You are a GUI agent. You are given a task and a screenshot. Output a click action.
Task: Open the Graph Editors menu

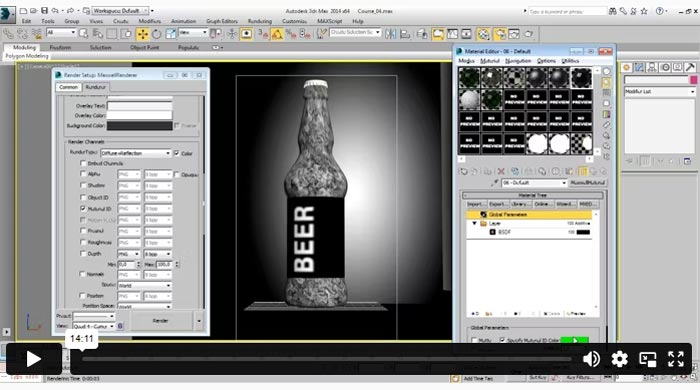[222, 21]
